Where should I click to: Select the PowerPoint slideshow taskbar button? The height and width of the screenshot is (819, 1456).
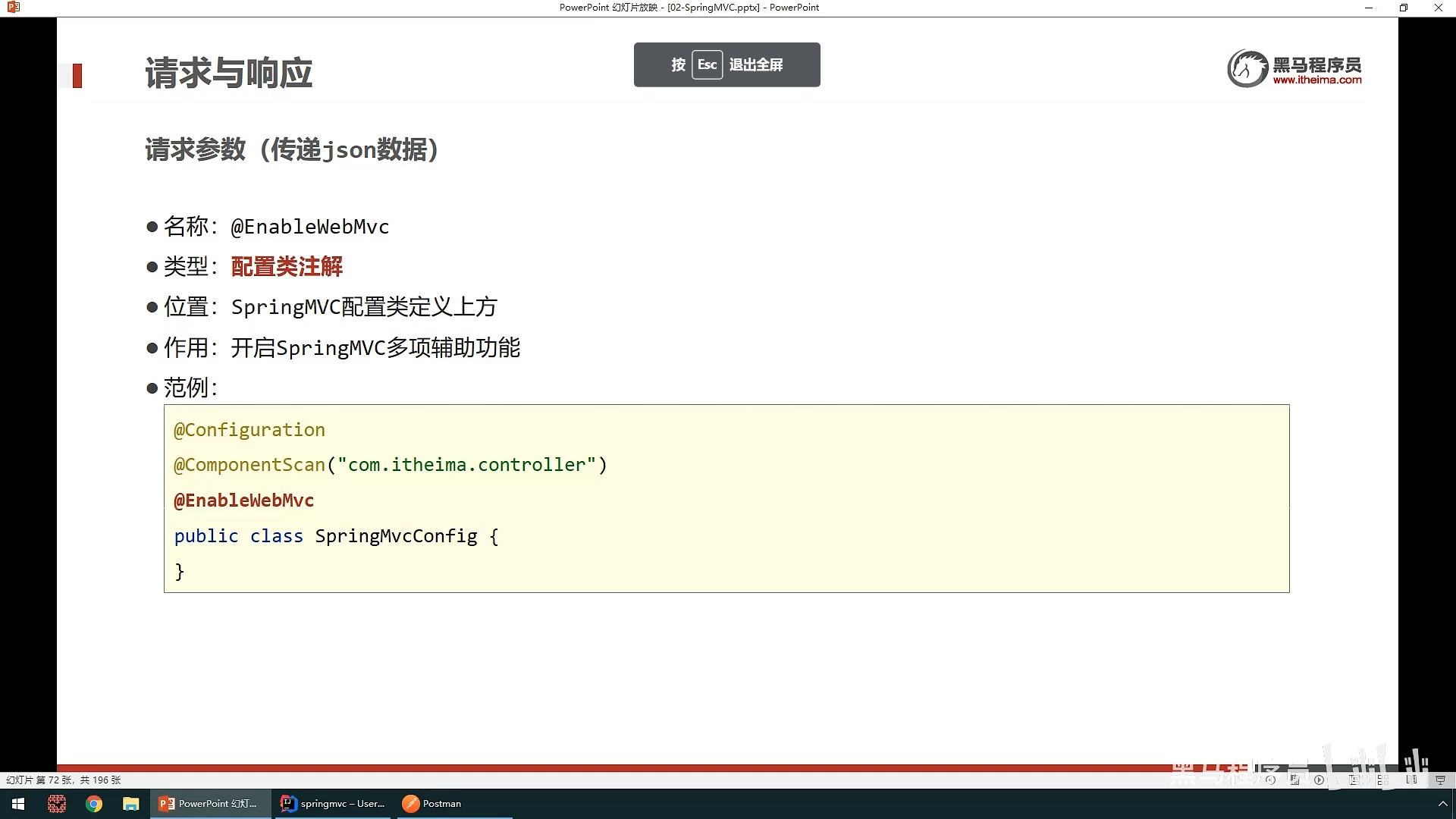tap(209, 804)
